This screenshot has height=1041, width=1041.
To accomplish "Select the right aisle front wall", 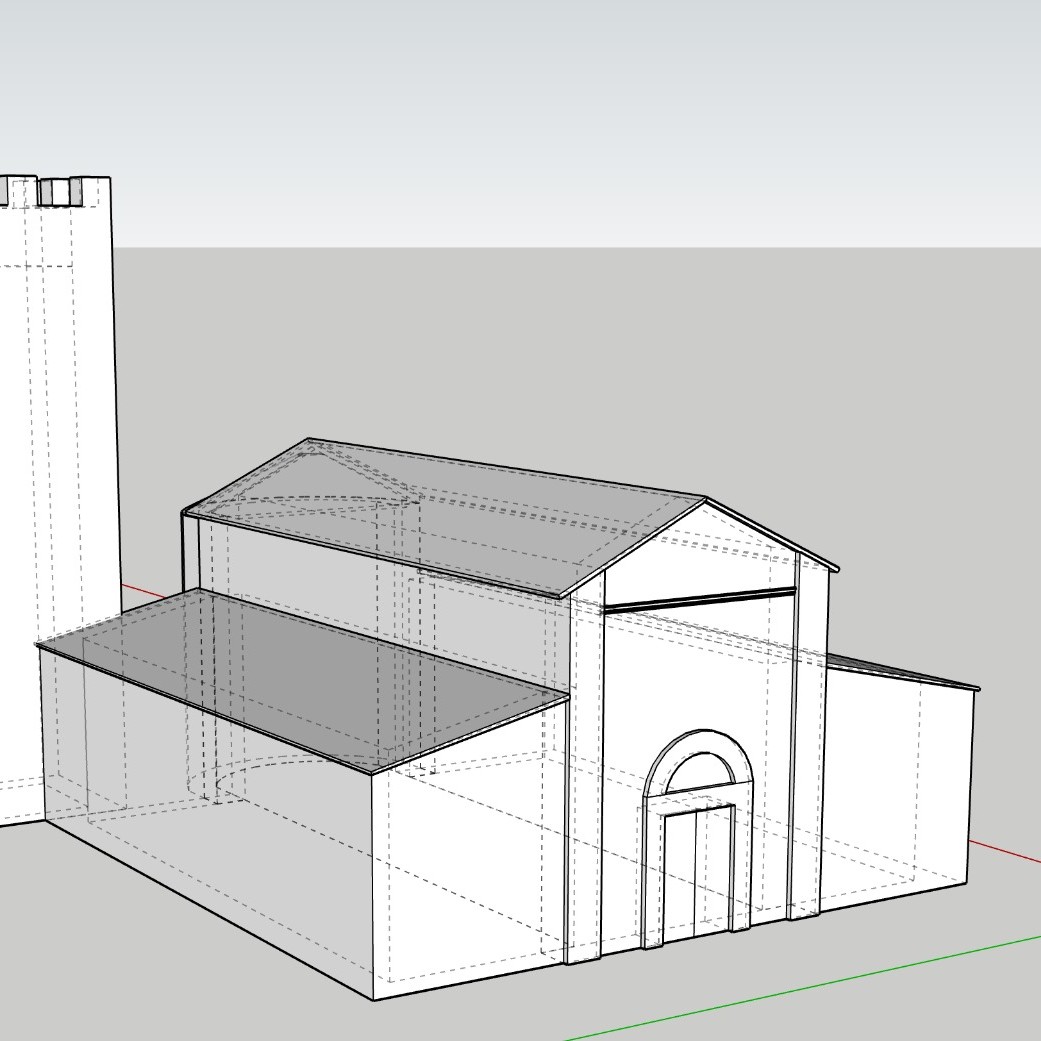I will click(x=895, y=780).
